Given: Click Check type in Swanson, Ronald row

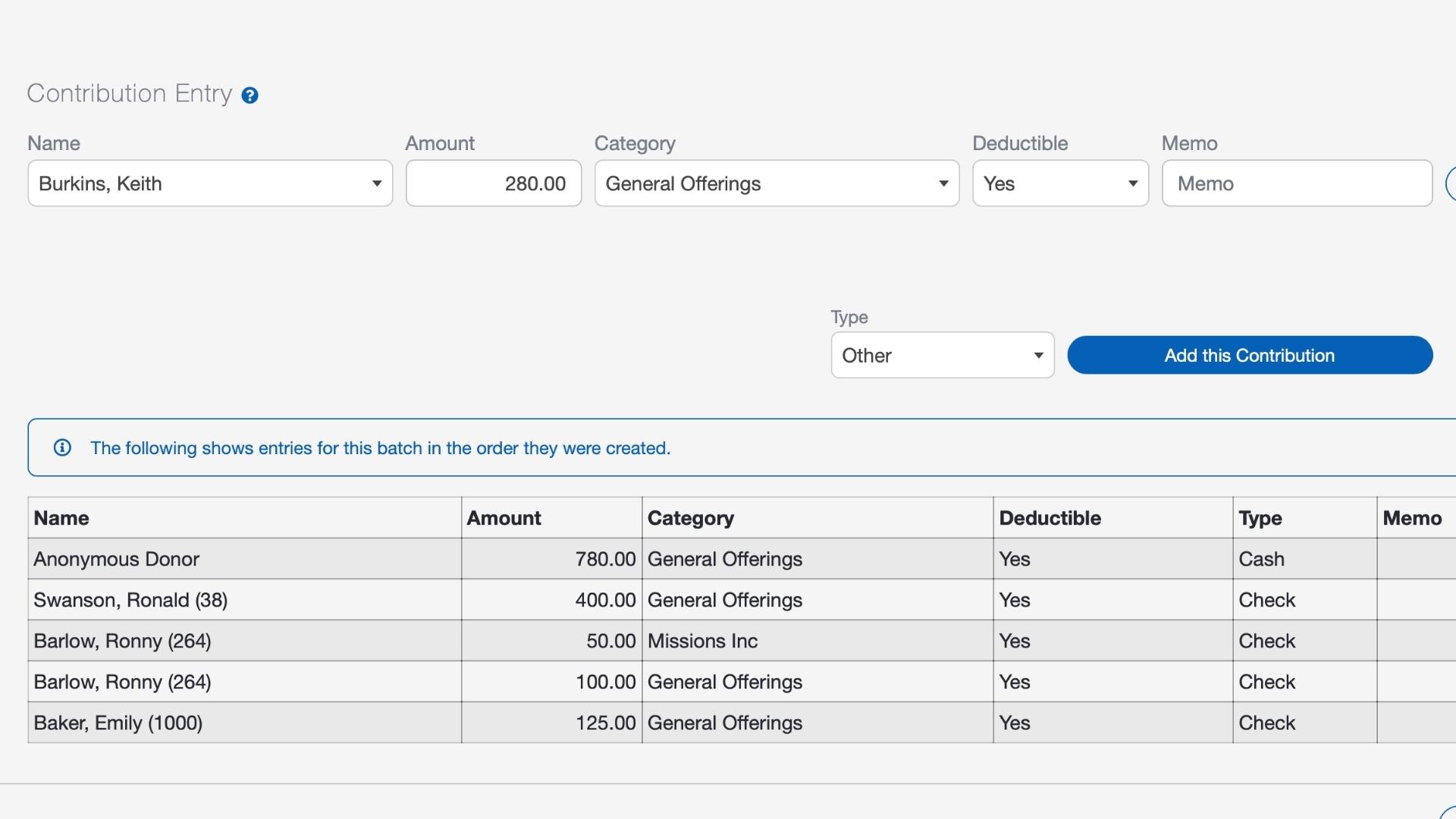Looking at the screenshot, I should 1304,600.
